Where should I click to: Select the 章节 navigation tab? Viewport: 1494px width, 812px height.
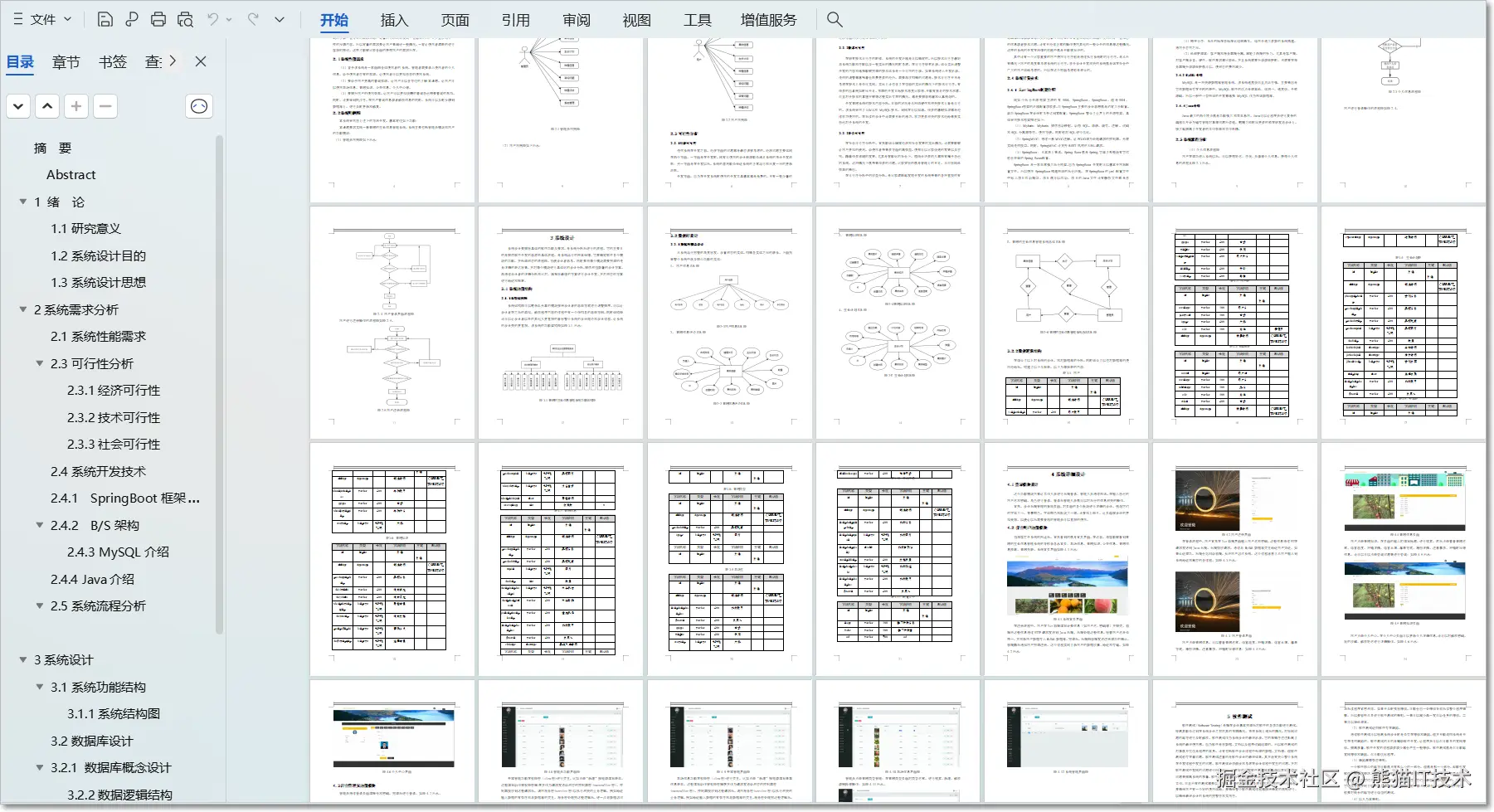pos(66,61)
